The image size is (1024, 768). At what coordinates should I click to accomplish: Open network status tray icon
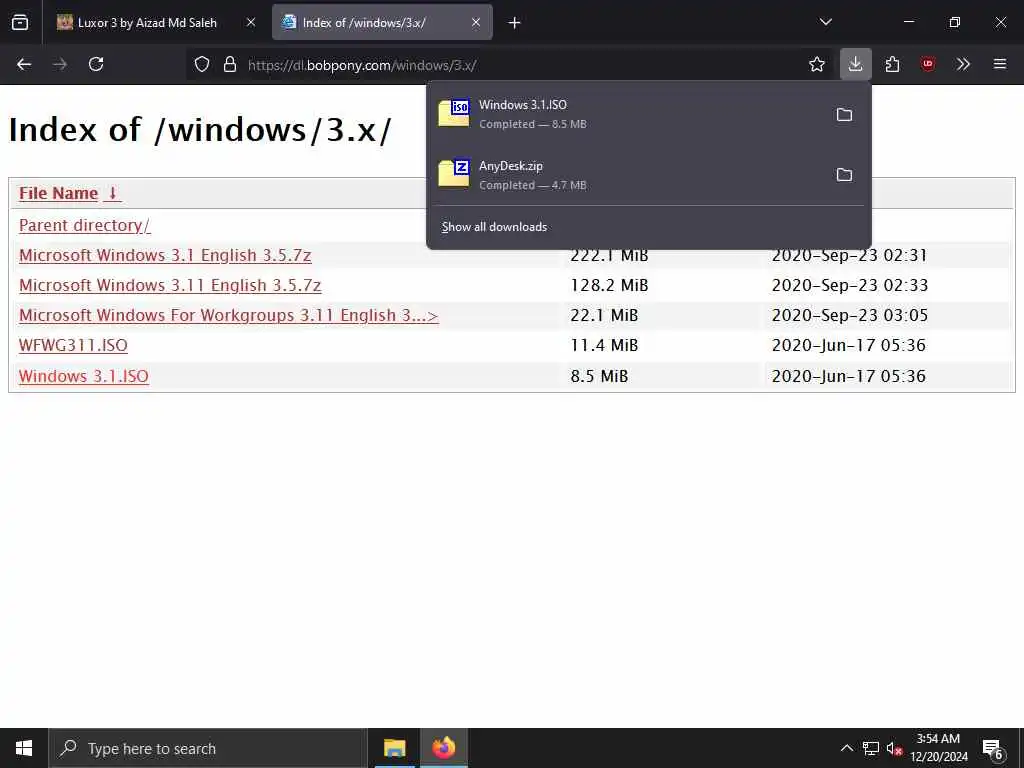tap(871, 748)
